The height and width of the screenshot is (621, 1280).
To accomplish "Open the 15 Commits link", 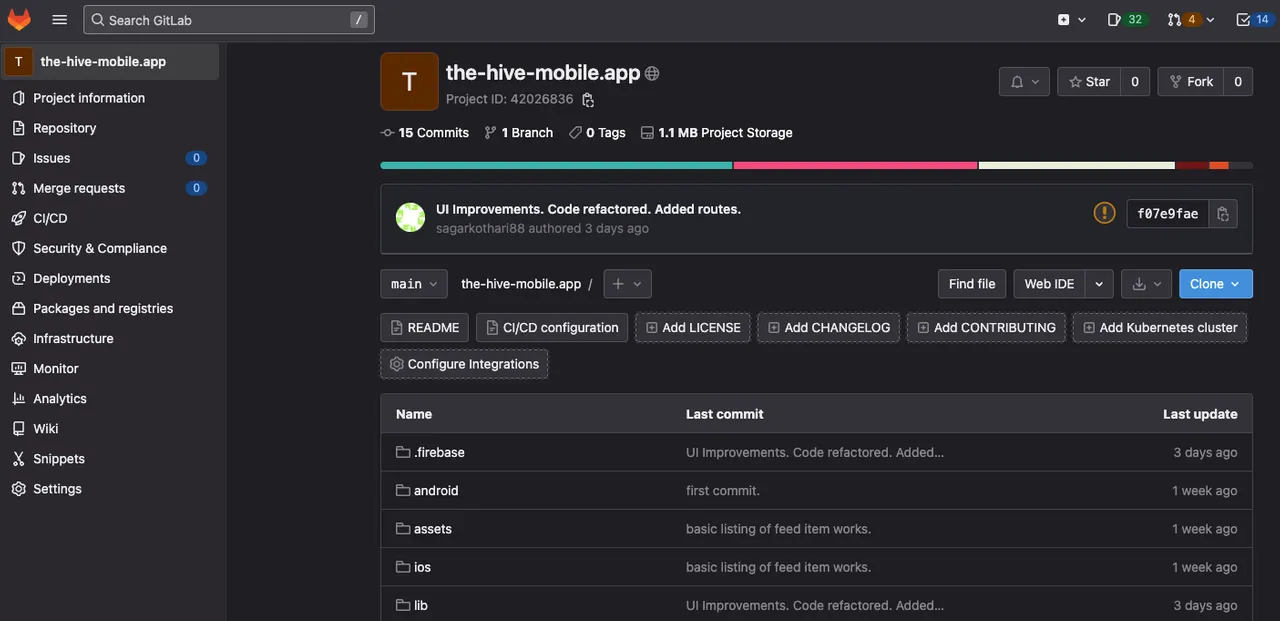I will pyautogui.click(x=425, y=132).
